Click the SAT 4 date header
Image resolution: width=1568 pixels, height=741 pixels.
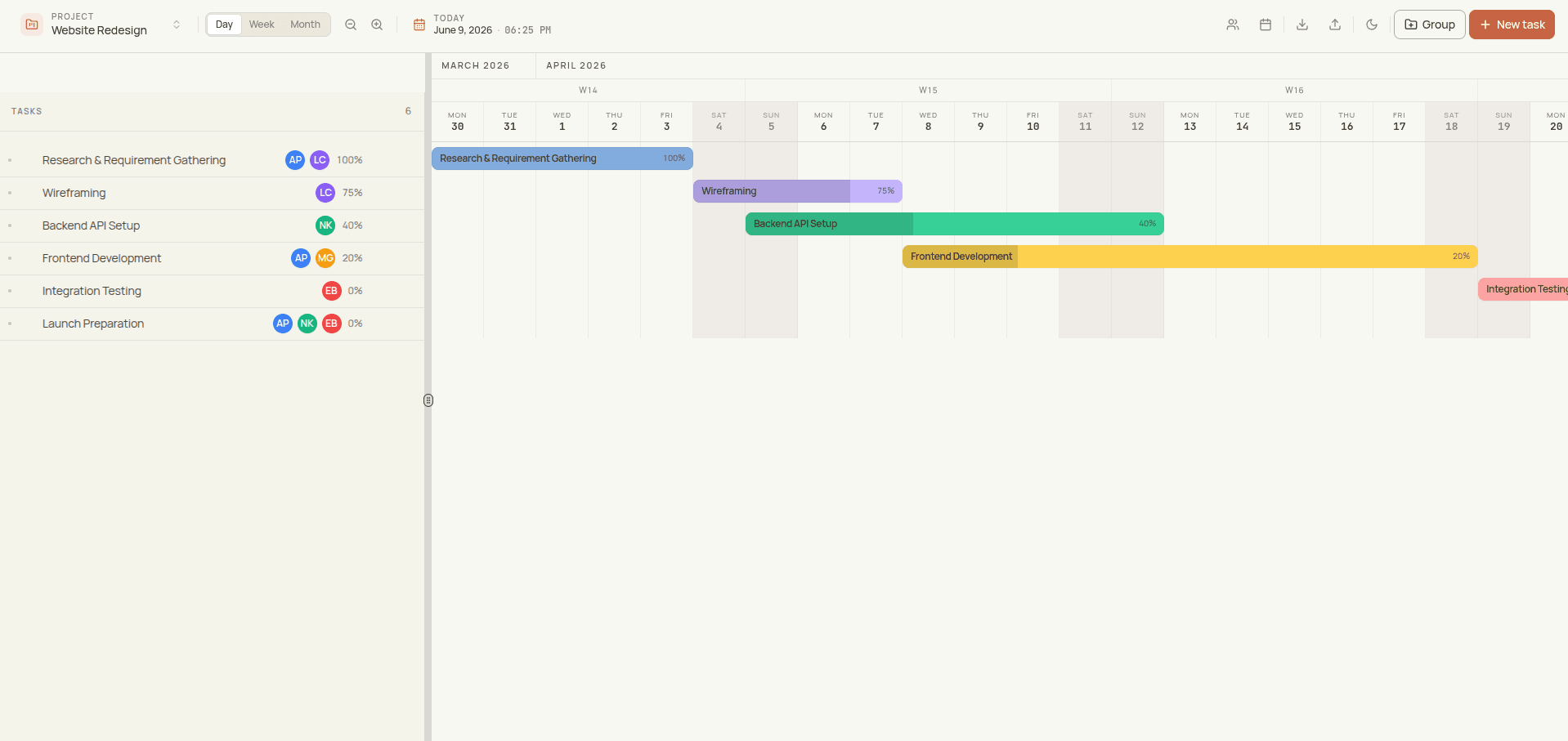point(719,122)
